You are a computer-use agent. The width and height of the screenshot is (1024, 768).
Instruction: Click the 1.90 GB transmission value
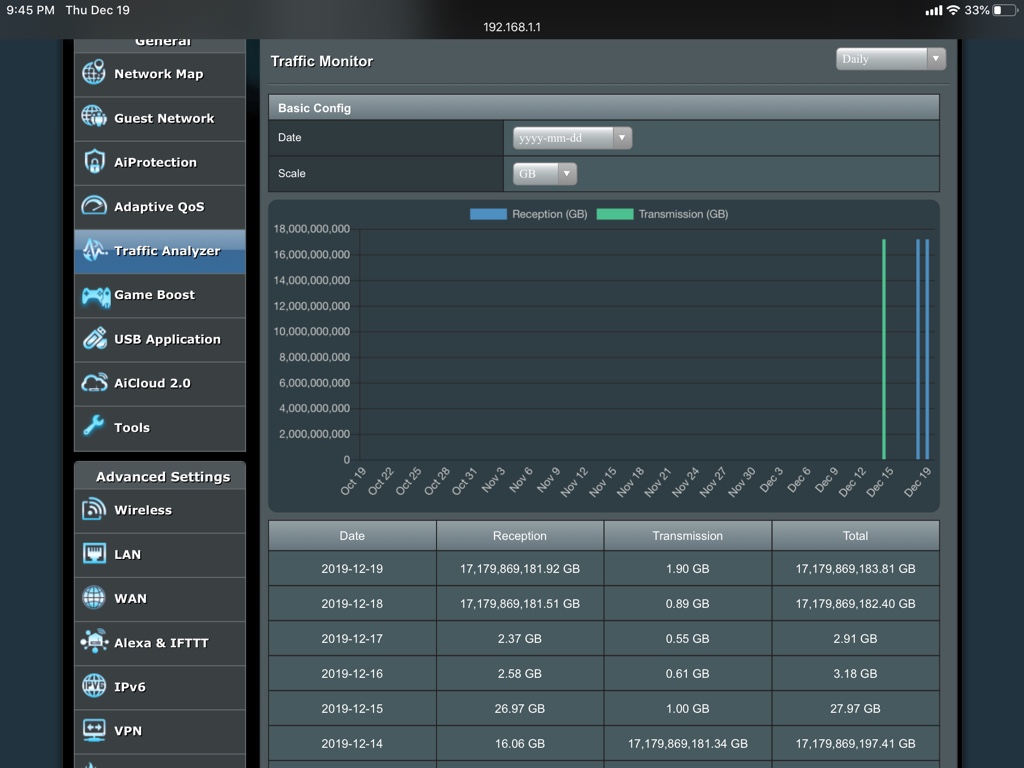pos(688,569)
